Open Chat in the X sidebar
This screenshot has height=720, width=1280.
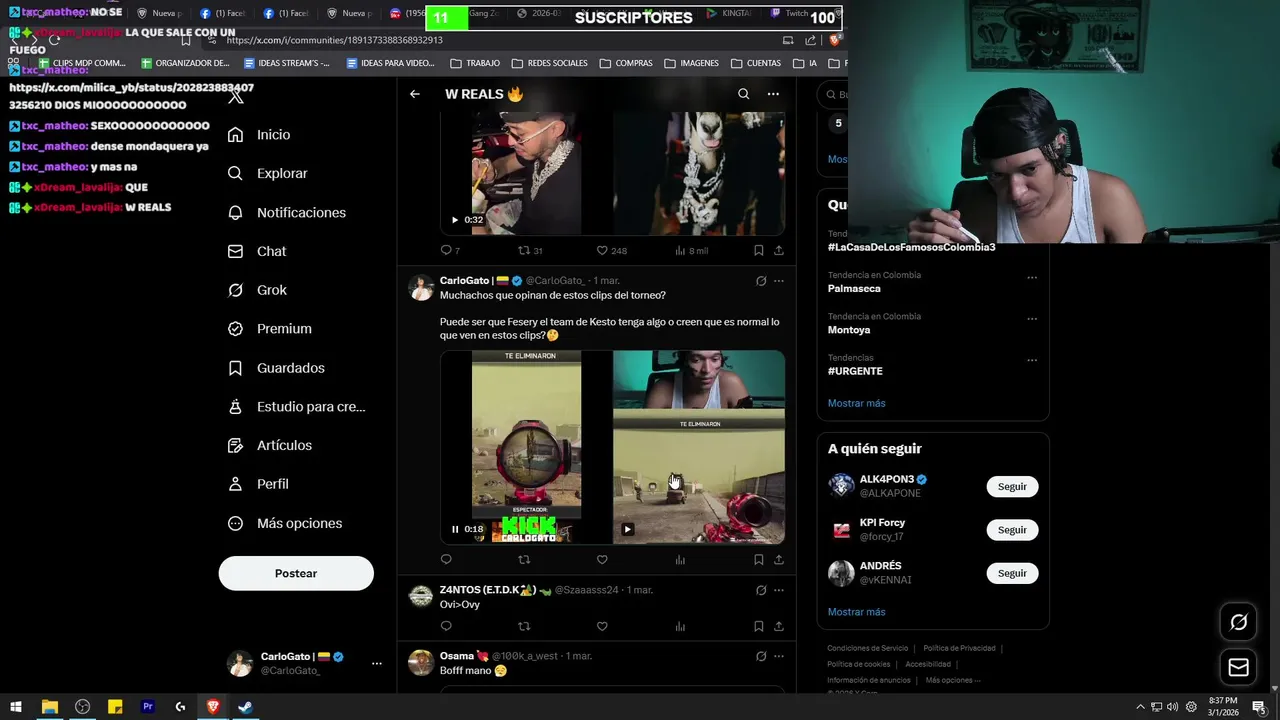coord(257,251)
